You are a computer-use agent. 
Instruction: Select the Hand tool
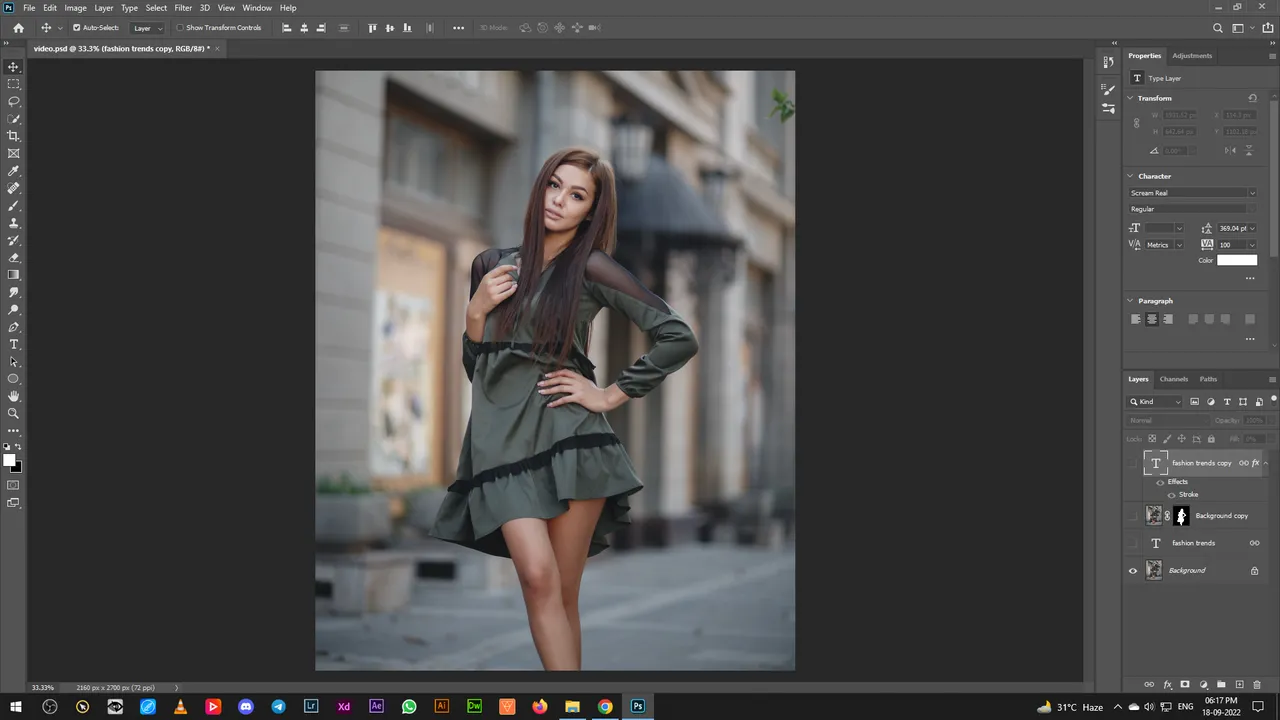13,396
